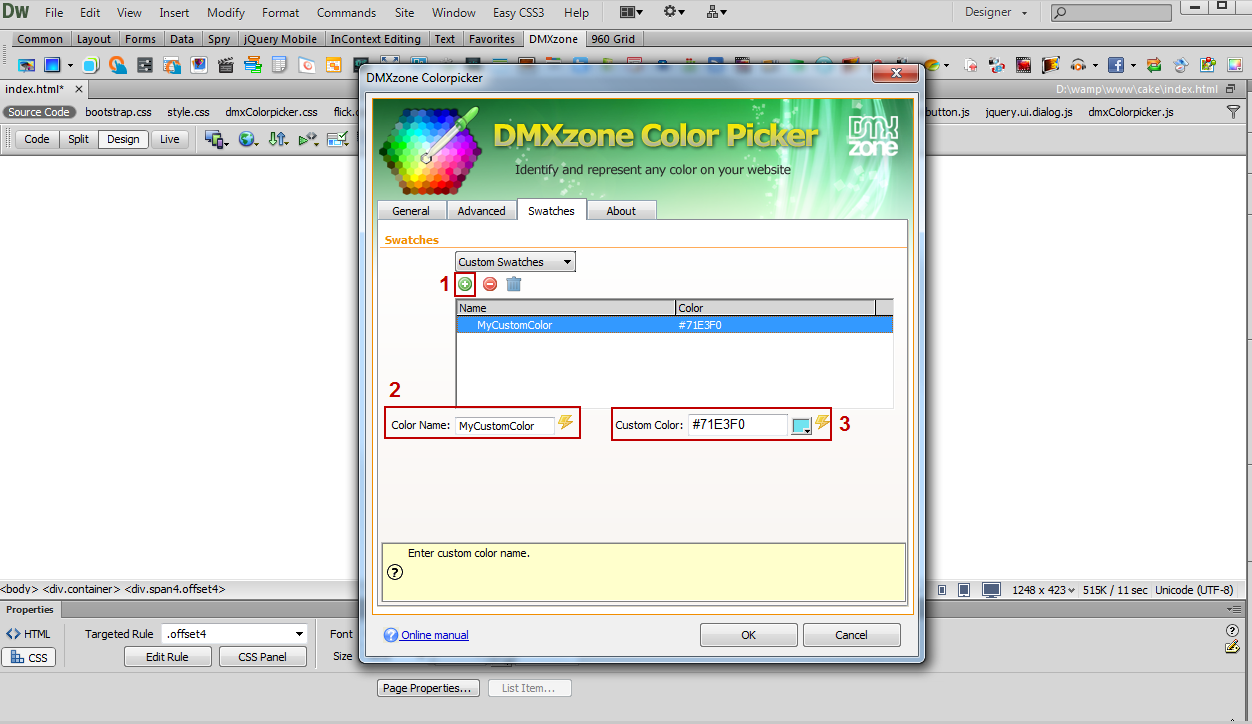Click the Properties panel help icon

point(1232,630)
